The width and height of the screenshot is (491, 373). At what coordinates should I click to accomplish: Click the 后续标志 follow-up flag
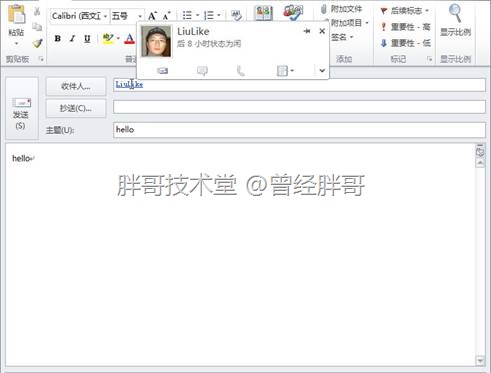click(404, 11)
